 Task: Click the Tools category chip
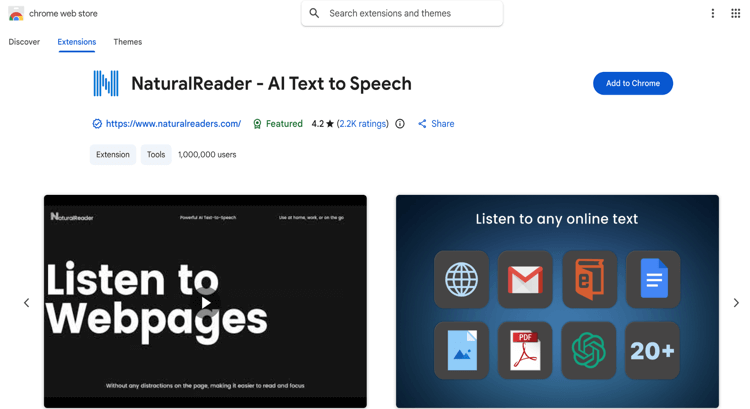pyautogui.click(x=156, y=155)
